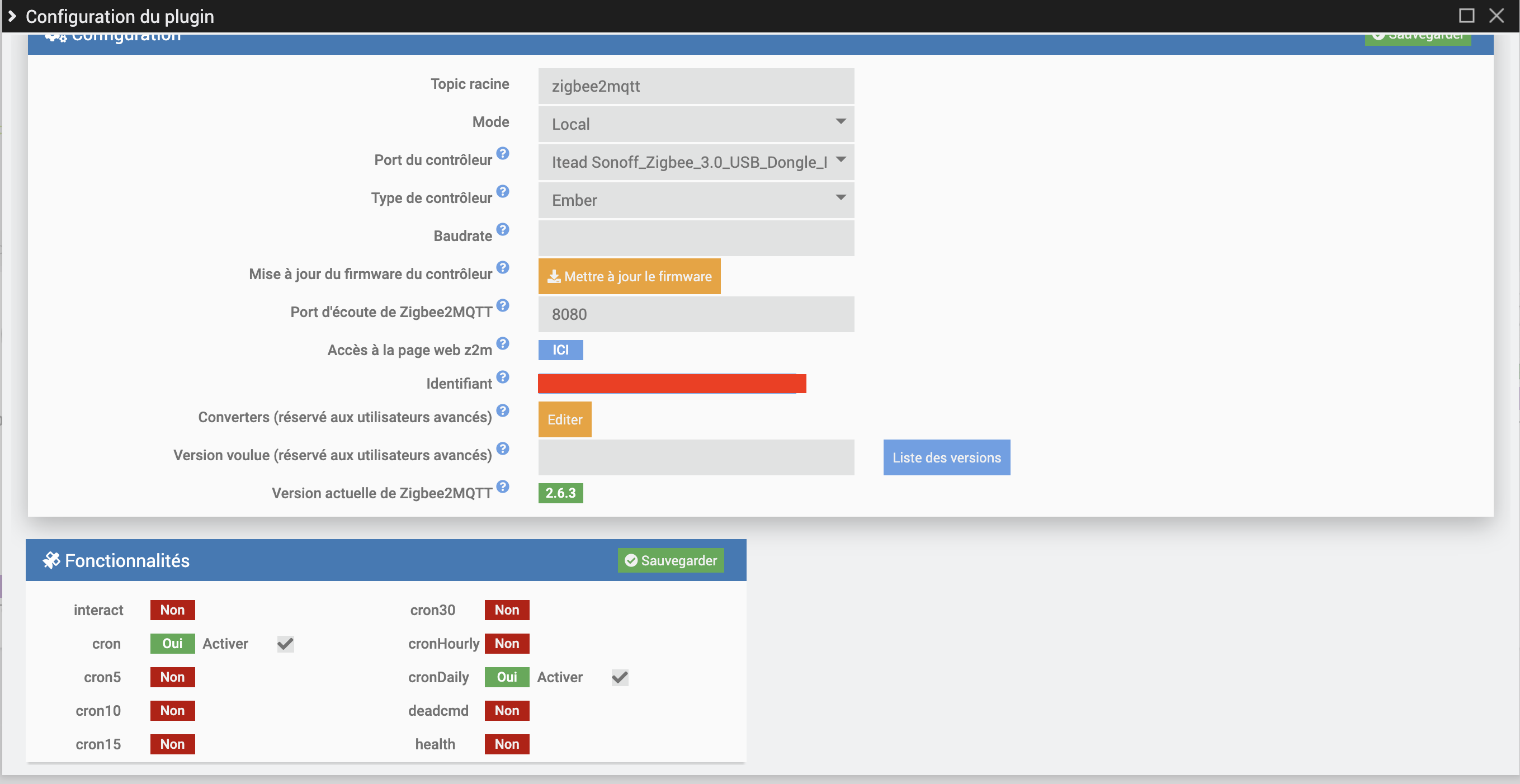
Task: Click help icon for firmware update label
Action: [502, 267]
